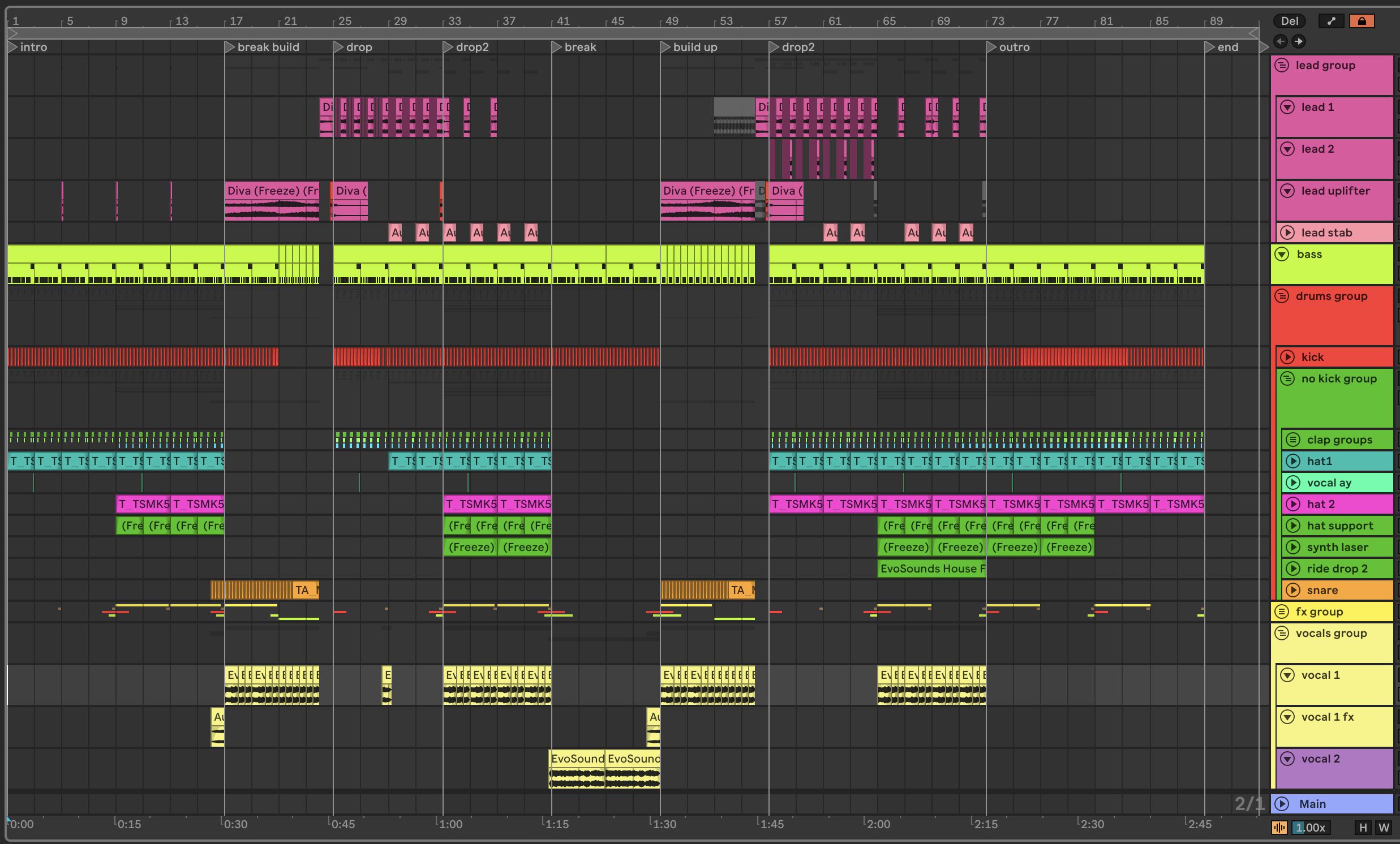
Task: Click the fold arrow on lead 1 track
Action: [1287, 107]
